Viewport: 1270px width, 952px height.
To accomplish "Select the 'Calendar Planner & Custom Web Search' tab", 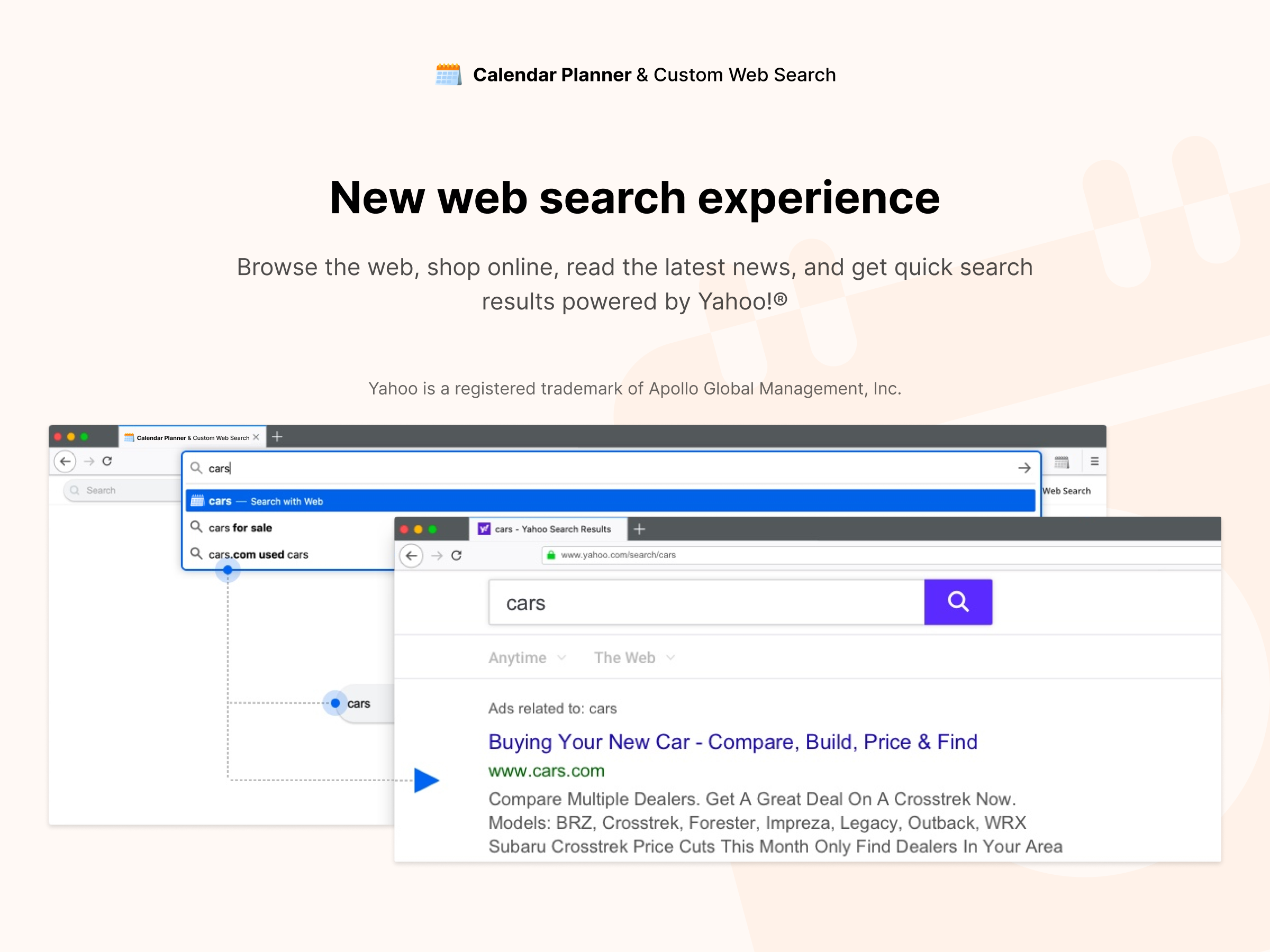I will click(190, 437).
